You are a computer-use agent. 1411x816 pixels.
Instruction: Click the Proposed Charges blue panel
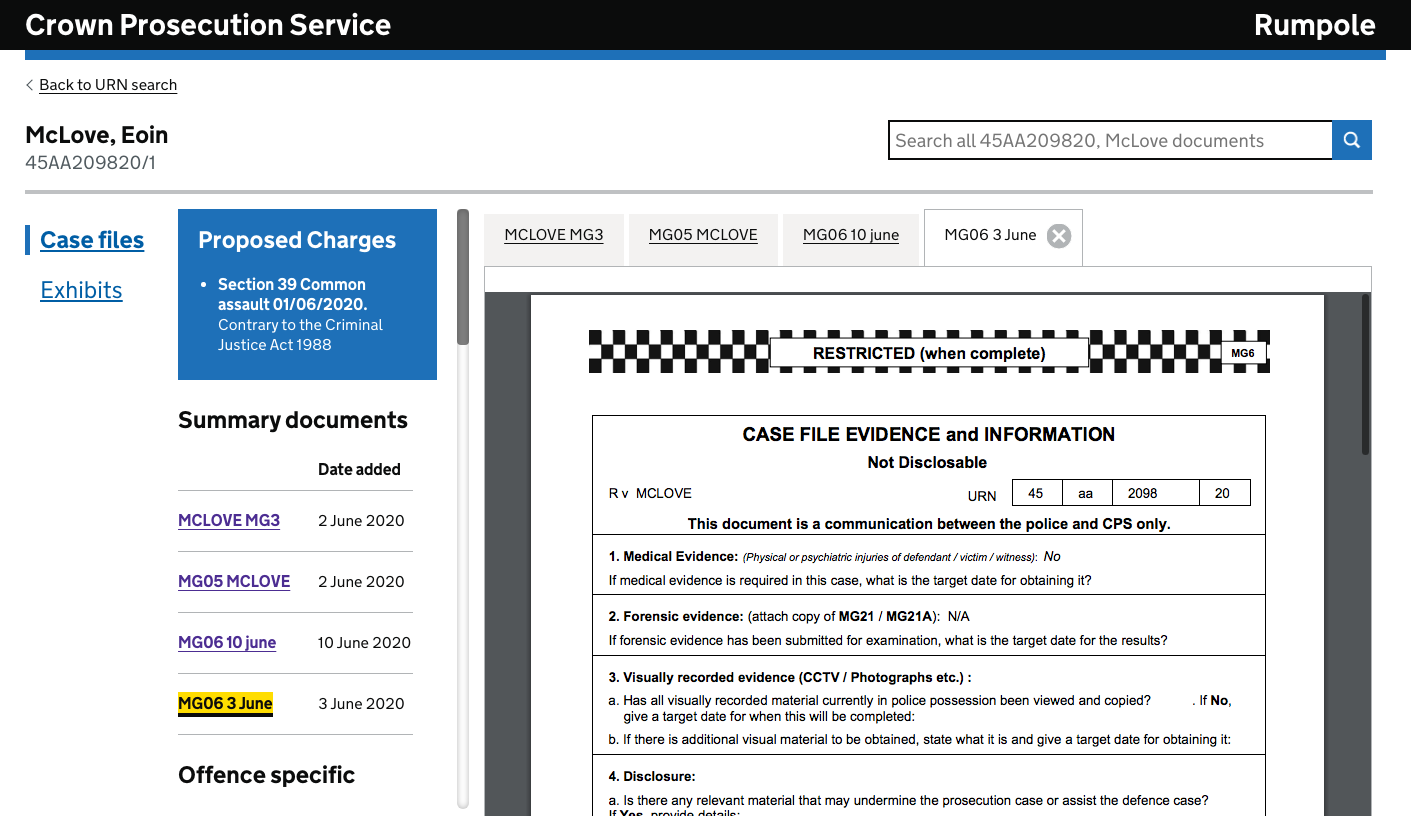click(307, 294)
